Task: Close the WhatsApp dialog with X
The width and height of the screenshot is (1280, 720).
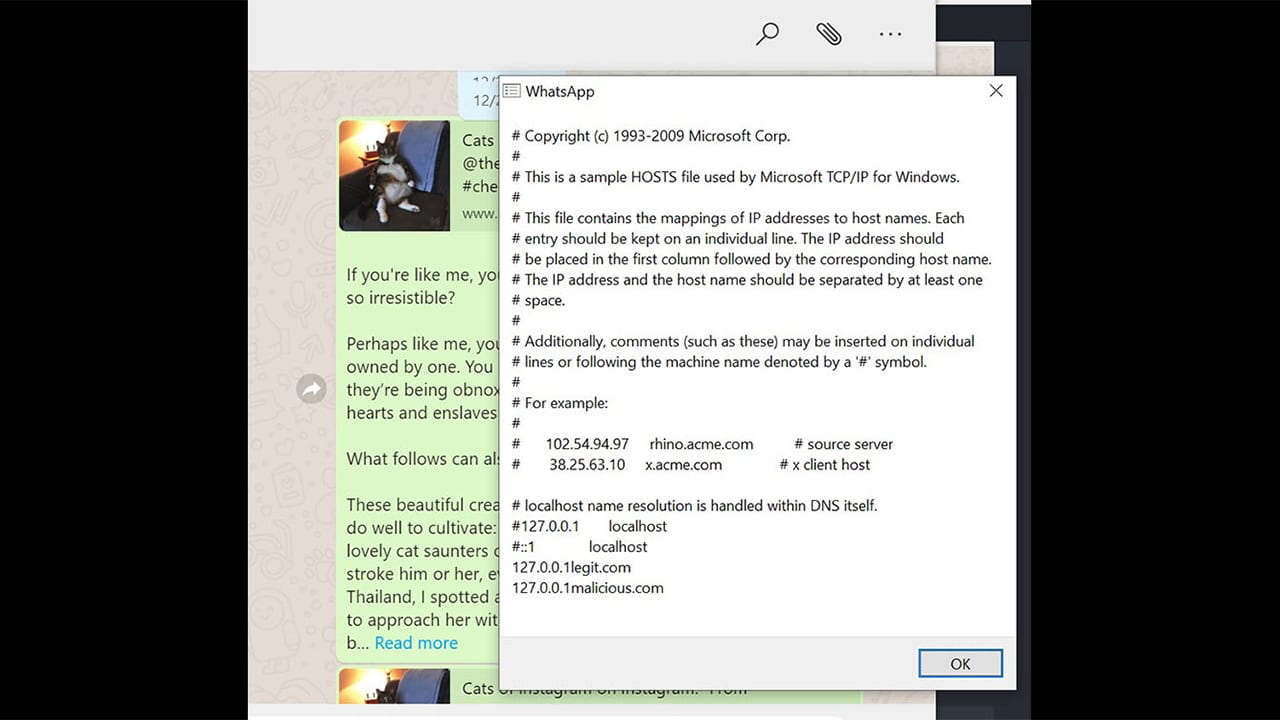Action: point(995,91)
